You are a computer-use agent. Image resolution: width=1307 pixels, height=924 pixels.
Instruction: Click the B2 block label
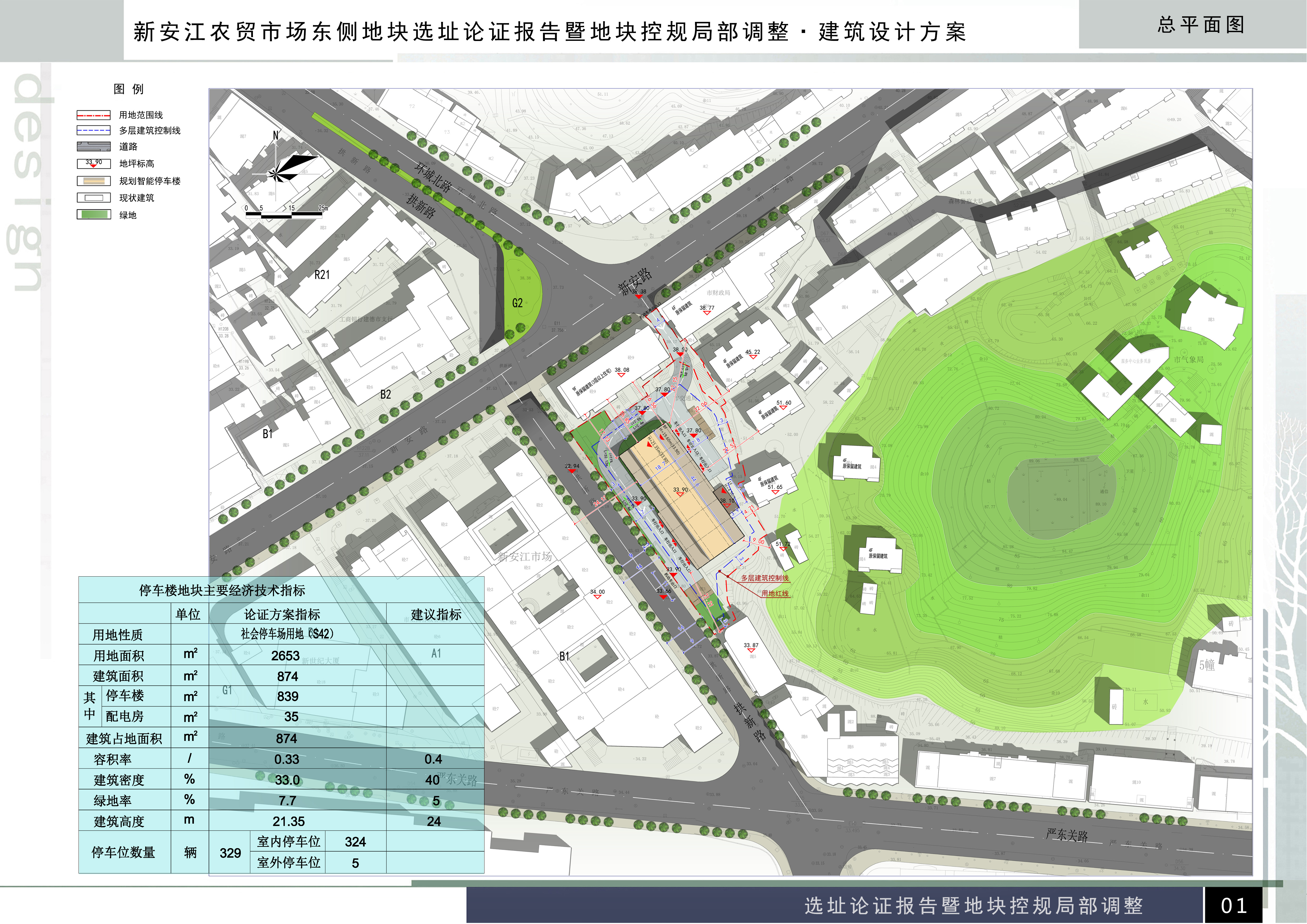385,395
